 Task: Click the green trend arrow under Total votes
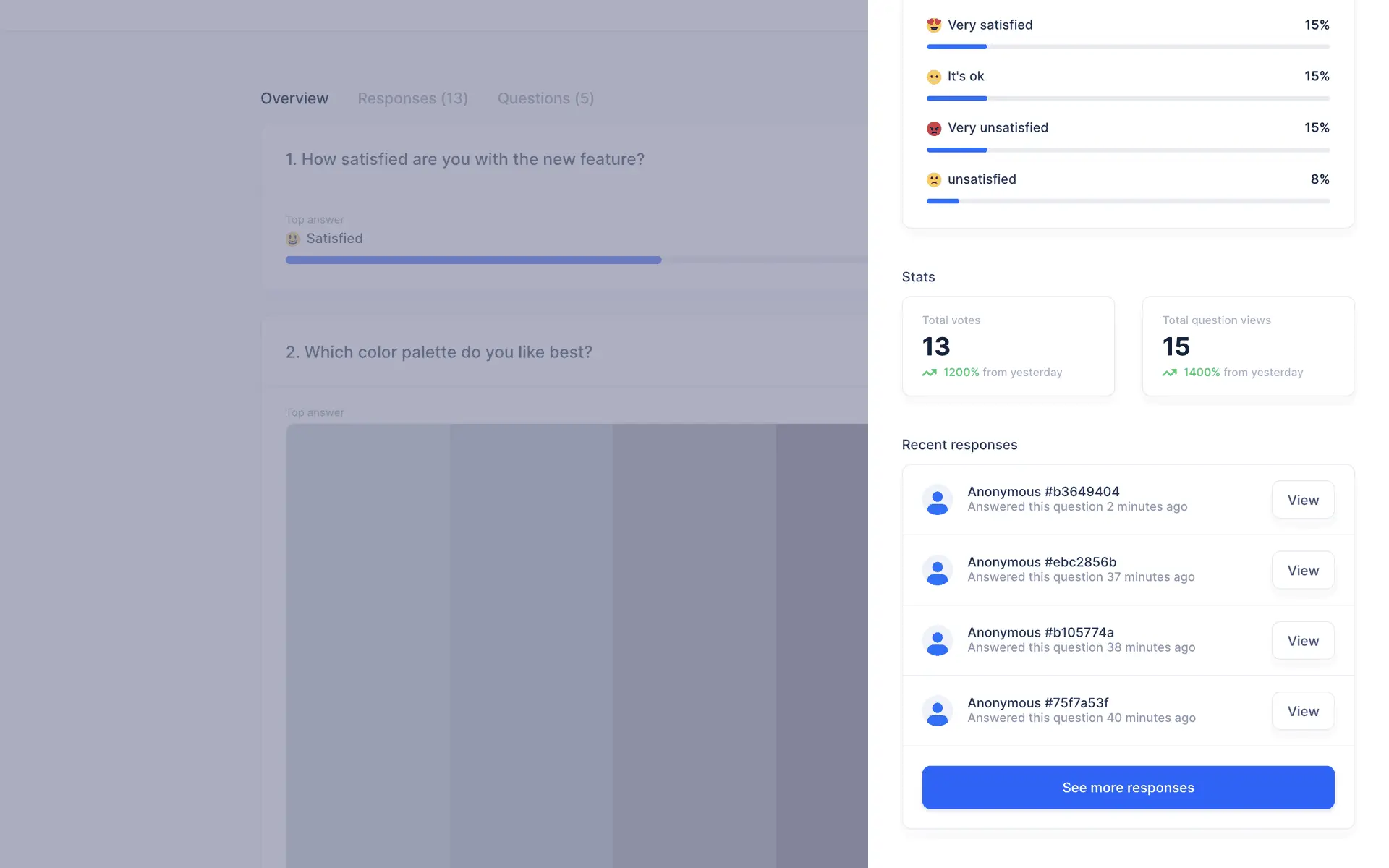(929, 373)
